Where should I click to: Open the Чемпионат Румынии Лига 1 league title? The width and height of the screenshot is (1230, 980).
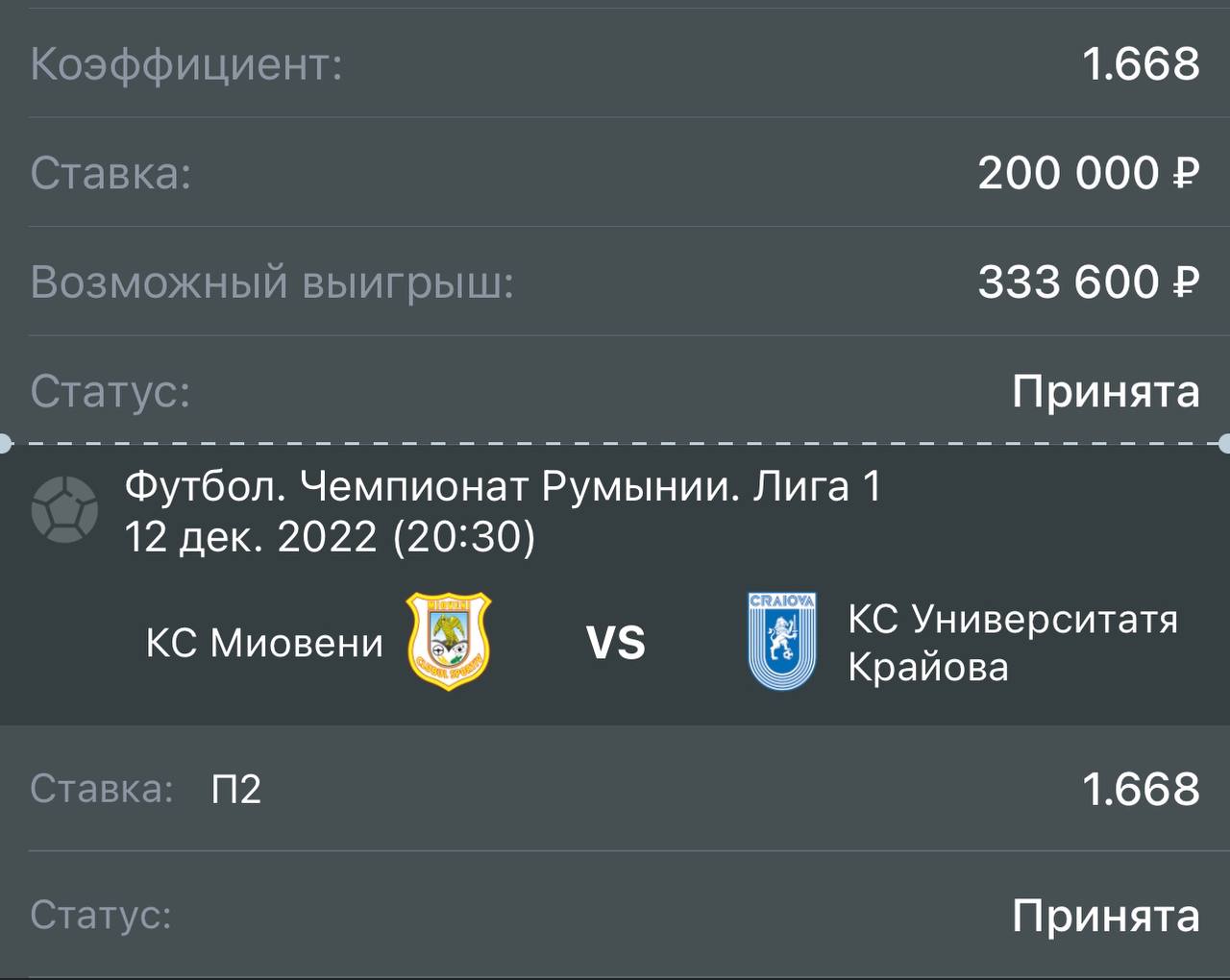[503, 487]
